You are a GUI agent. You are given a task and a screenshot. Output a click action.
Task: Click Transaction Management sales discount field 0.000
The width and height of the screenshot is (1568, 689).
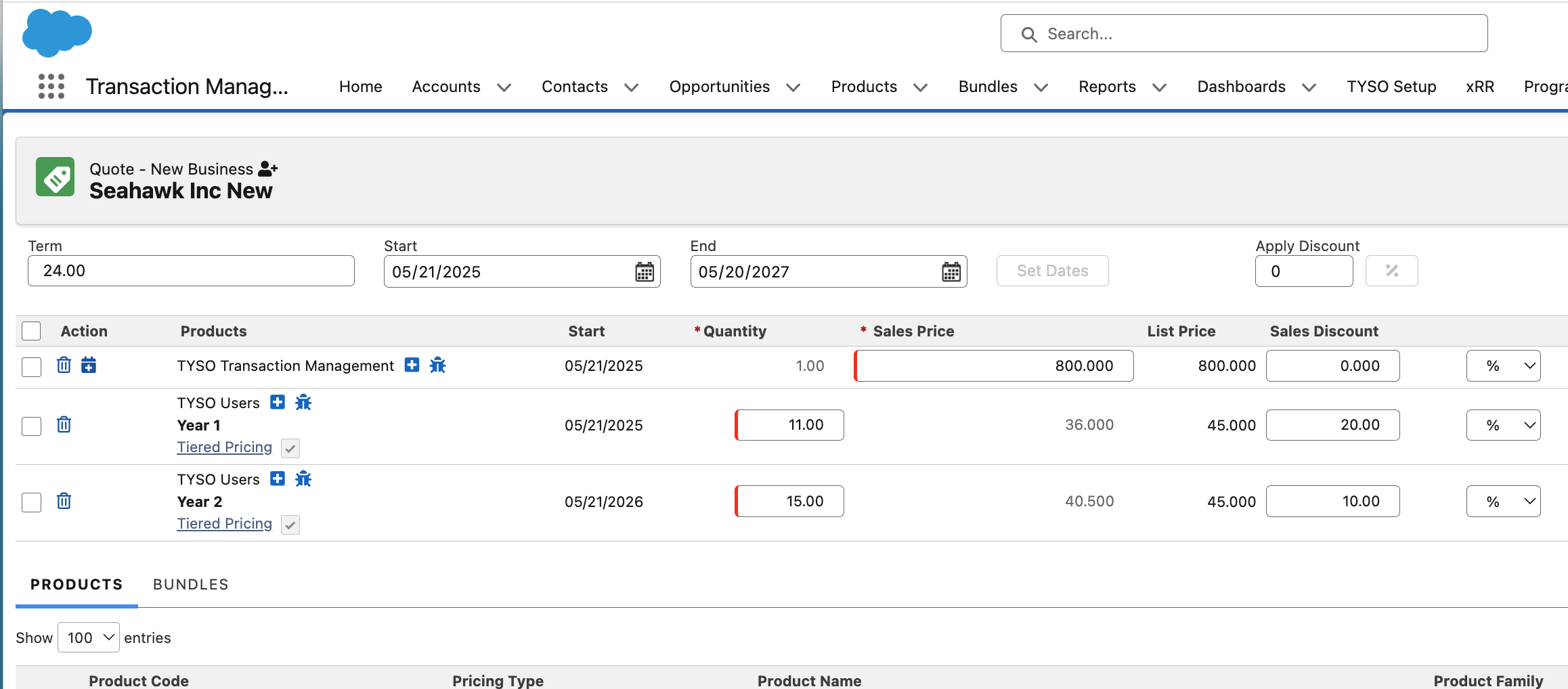point(1332,366)
